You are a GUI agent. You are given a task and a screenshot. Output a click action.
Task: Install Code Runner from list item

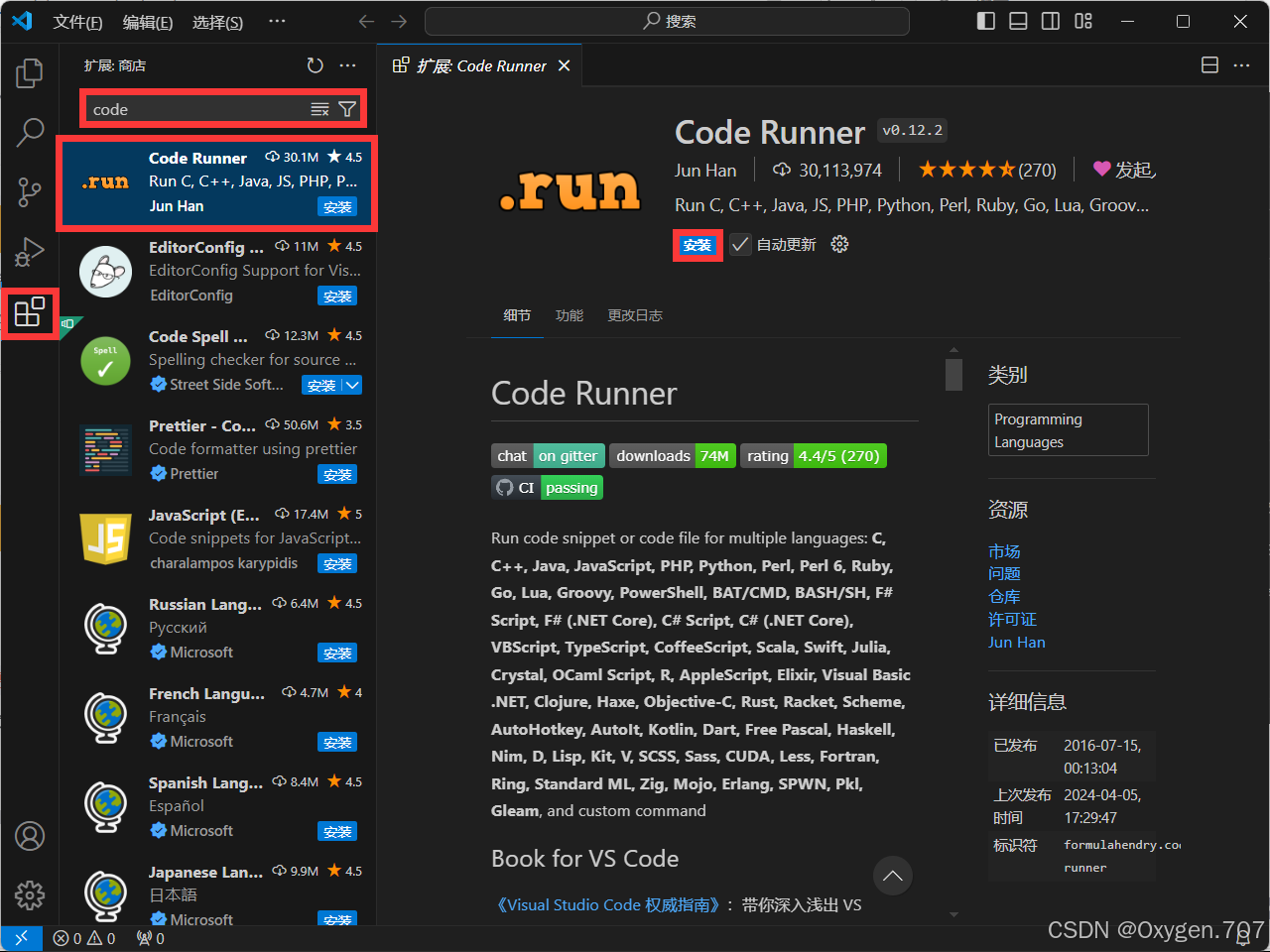(337, 206)
